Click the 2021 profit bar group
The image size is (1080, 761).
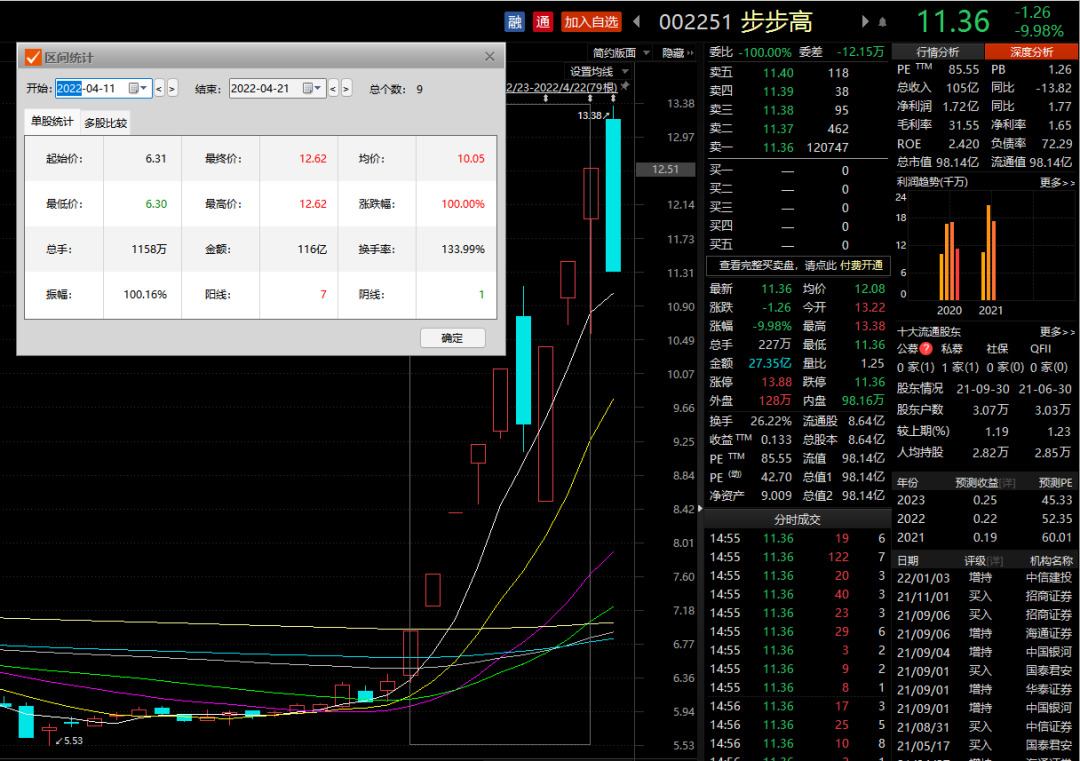pyautogui.click(x=989, y=251)
